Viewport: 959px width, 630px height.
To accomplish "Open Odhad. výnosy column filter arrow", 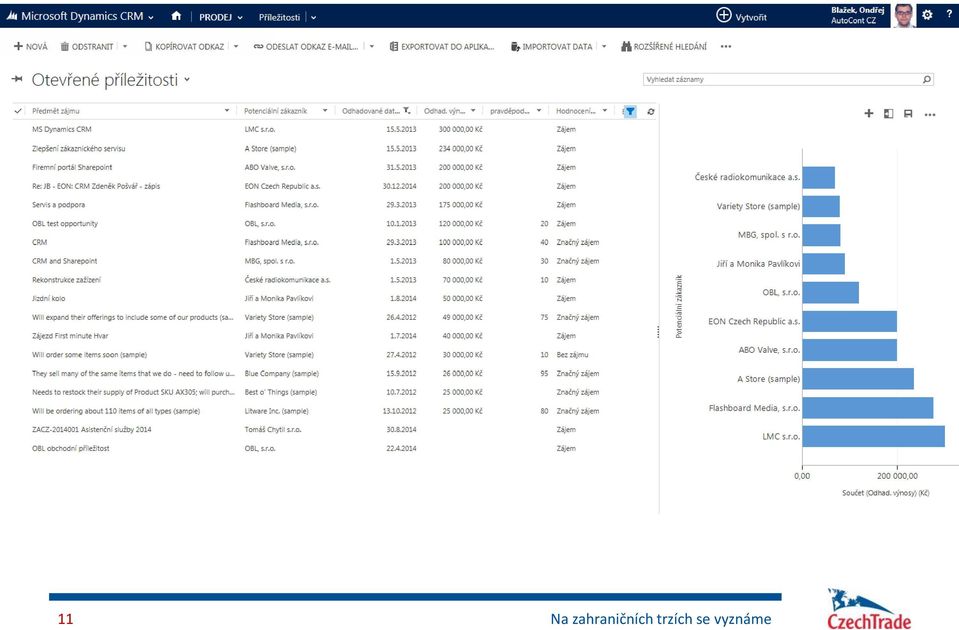I will tap(473, 111).
